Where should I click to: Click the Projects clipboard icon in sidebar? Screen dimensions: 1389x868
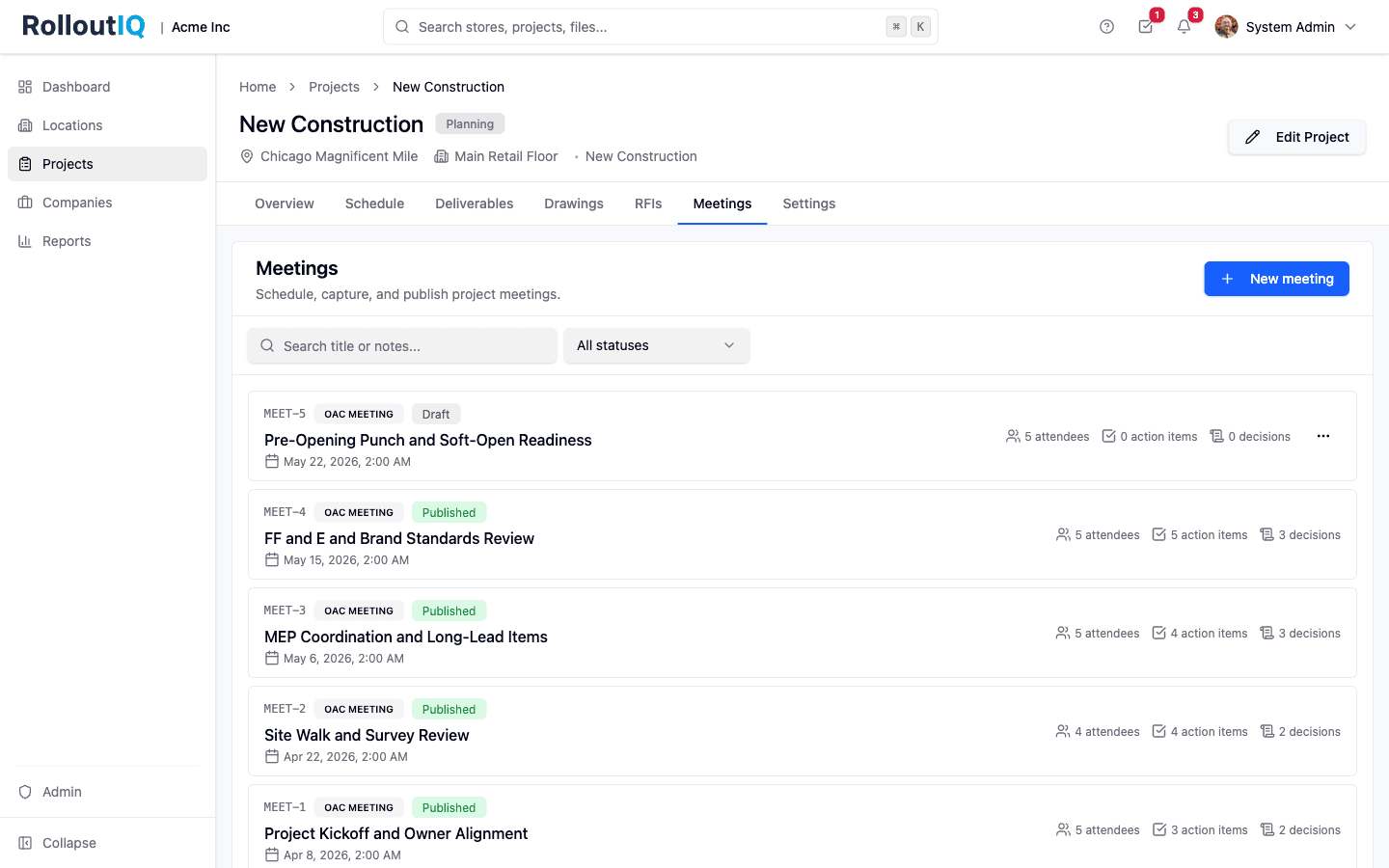point(25,164)
